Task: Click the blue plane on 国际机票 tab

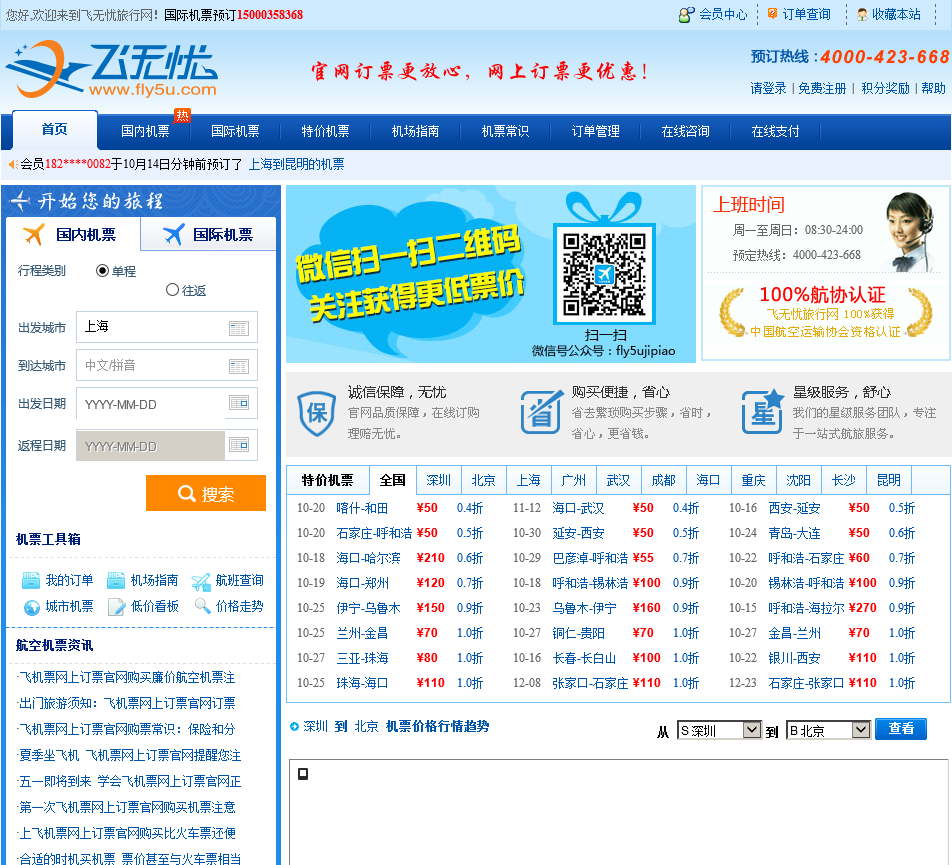Action: point(174,234)
